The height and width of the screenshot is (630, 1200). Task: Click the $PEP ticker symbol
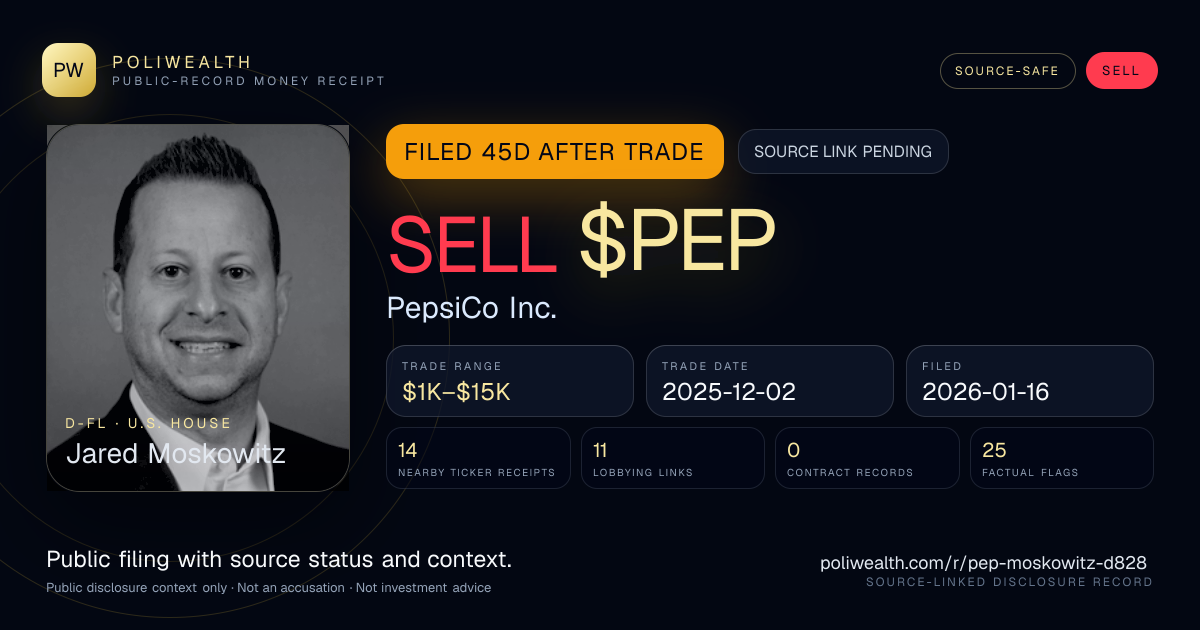point(677,243)
